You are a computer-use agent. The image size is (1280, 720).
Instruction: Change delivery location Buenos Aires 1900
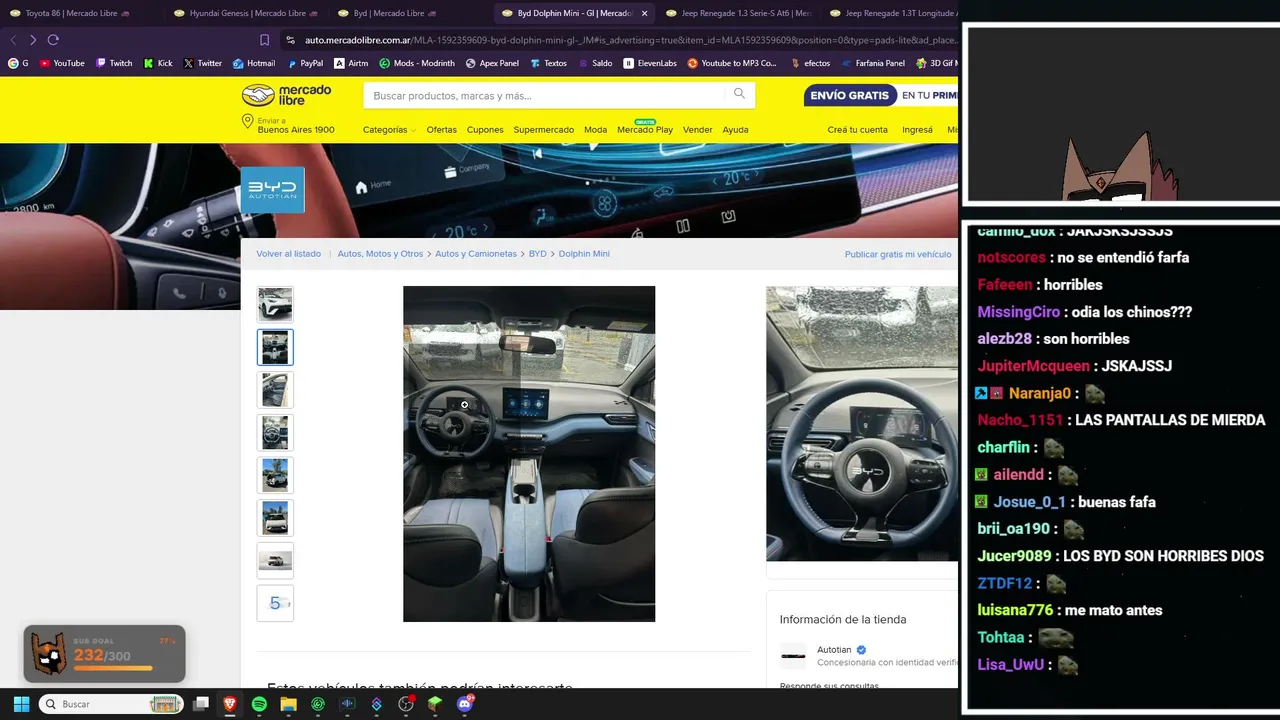[x=288, y=125]
